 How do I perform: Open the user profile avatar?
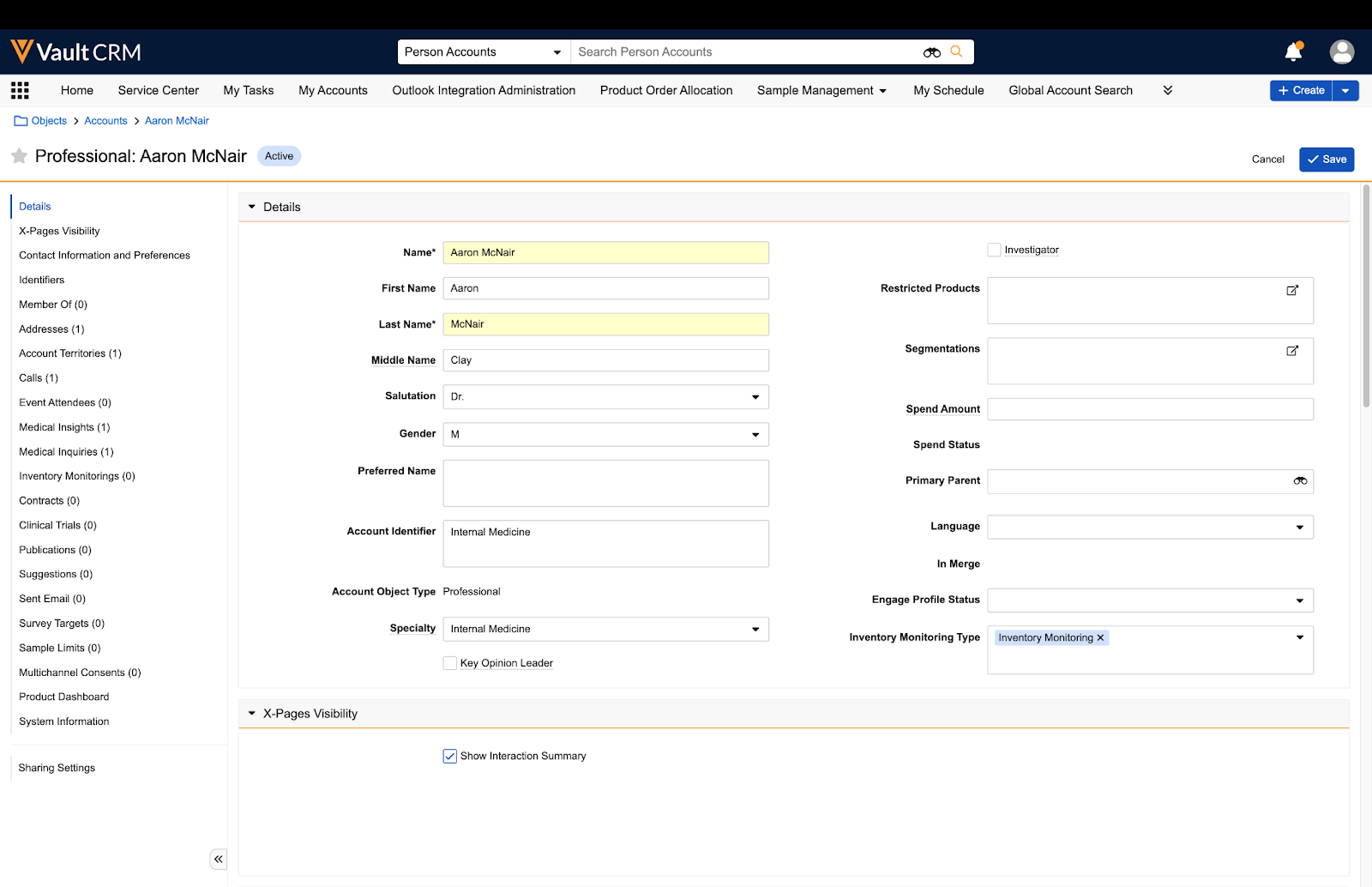[x=1341, y=52]
